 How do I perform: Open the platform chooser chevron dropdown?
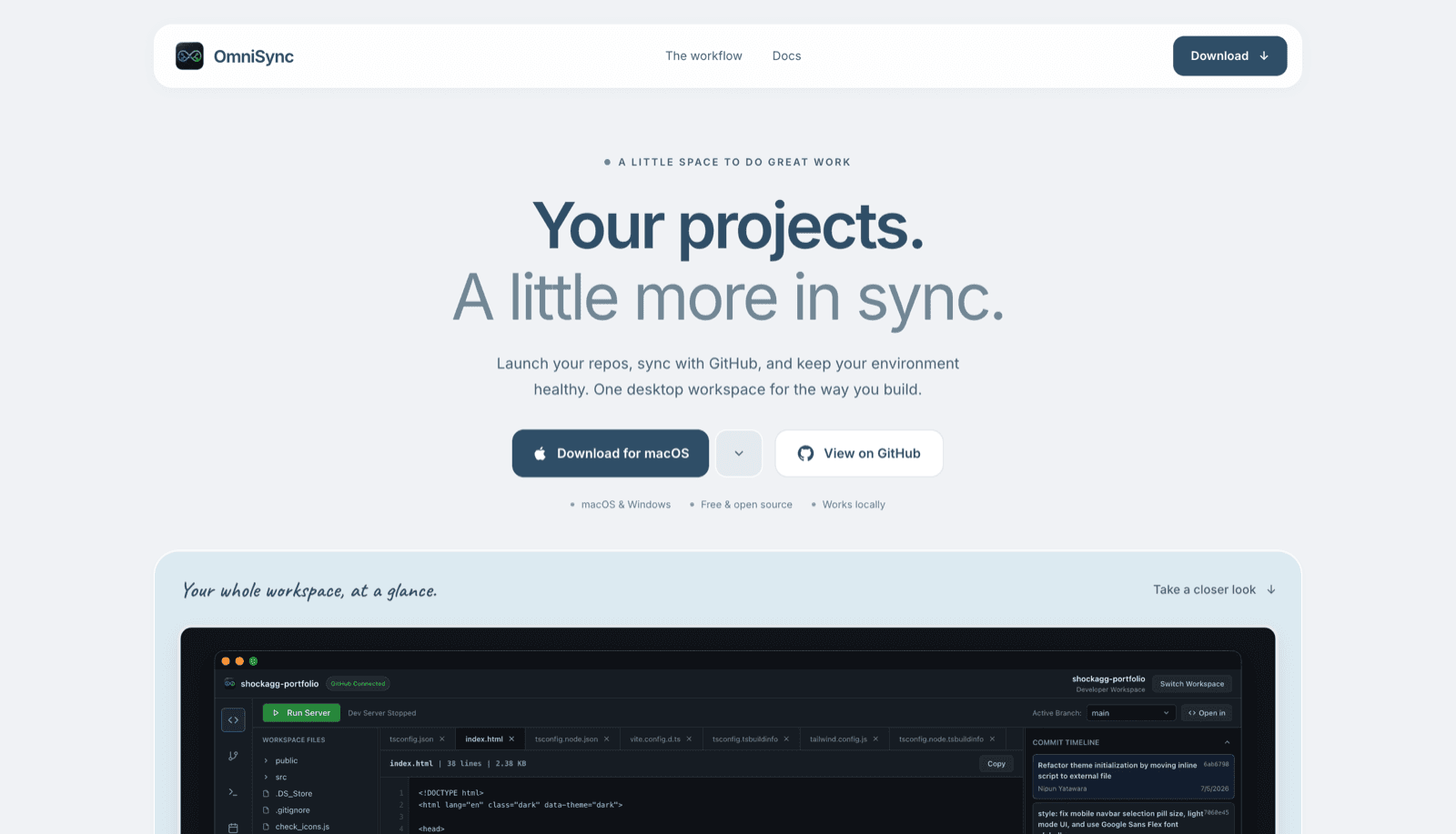pos(739,453)
